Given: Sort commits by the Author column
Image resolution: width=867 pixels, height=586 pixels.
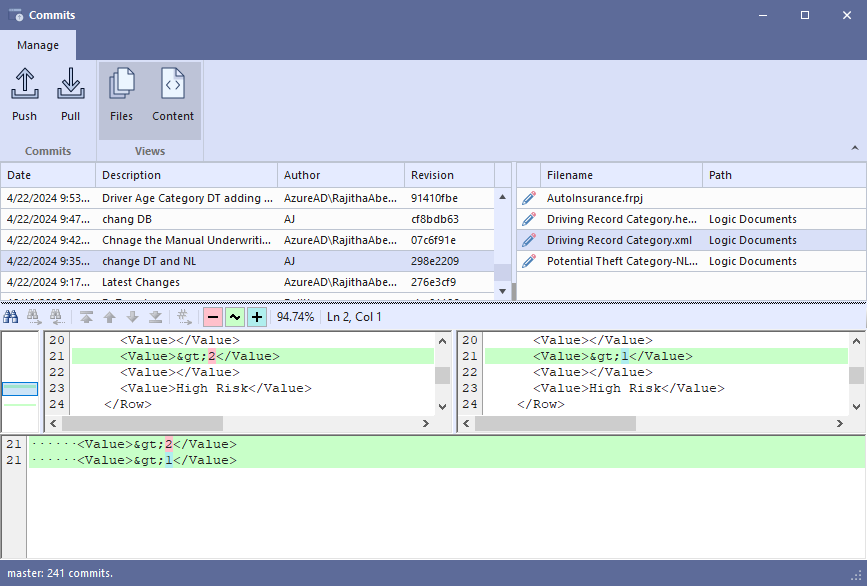Looking at the screenshot, I should point(341,175).
